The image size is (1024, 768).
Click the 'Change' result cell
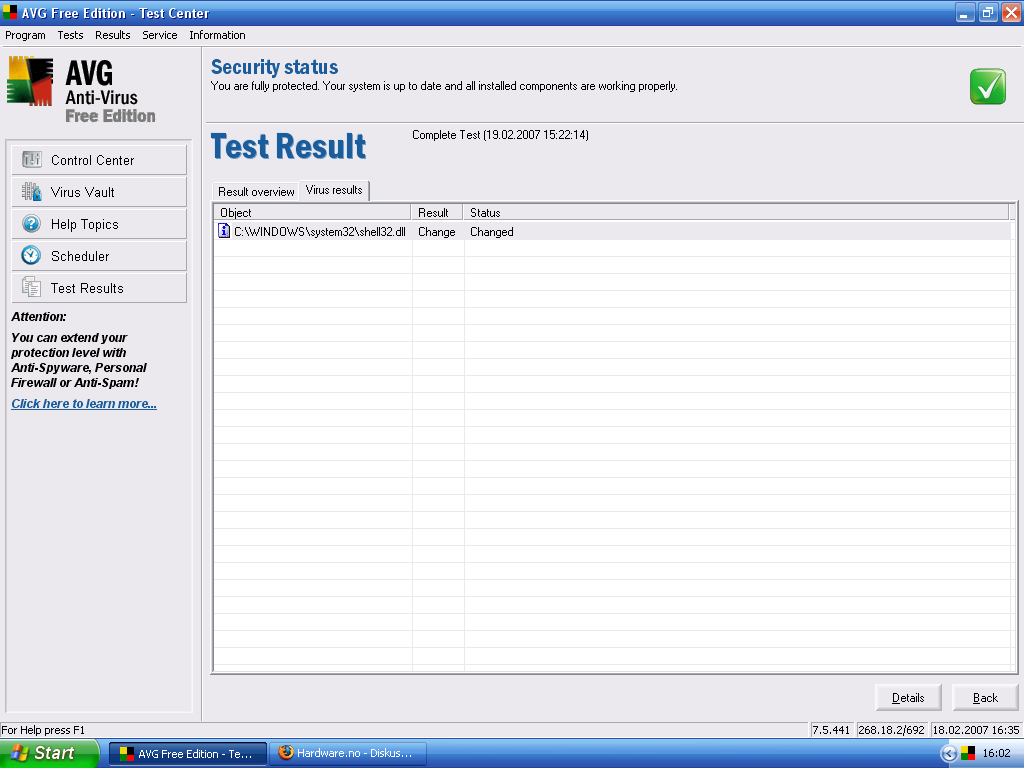click(437, 232)
